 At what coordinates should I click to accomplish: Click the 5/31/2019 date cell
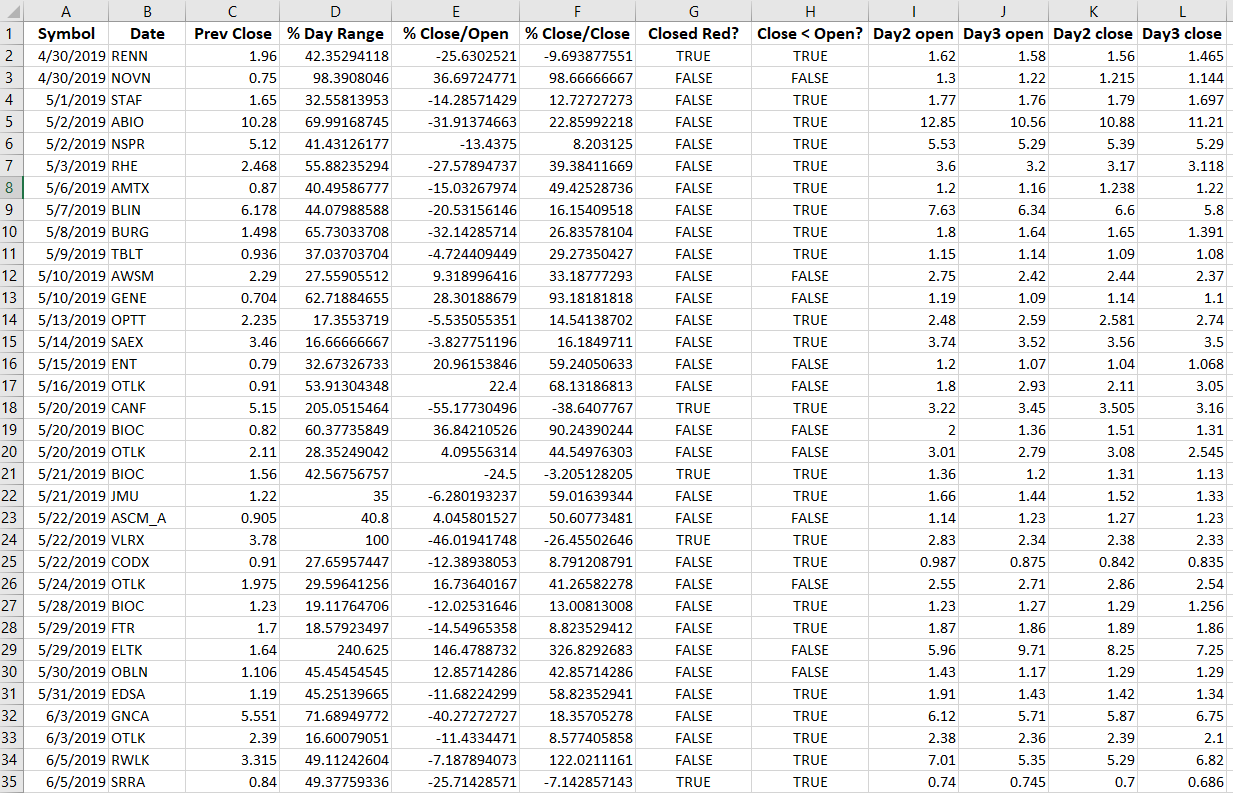(66, 694)
